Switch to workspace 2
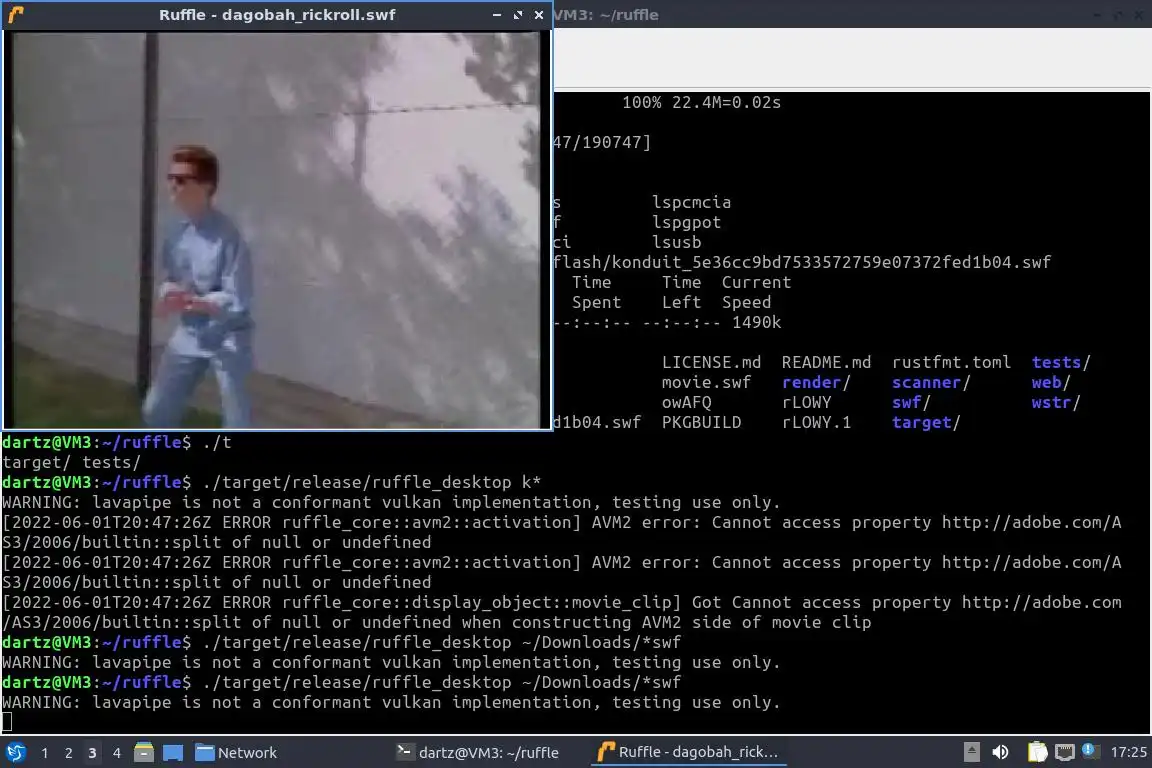The height and width of the screenshot is (768, 1152). click(68, 753)
